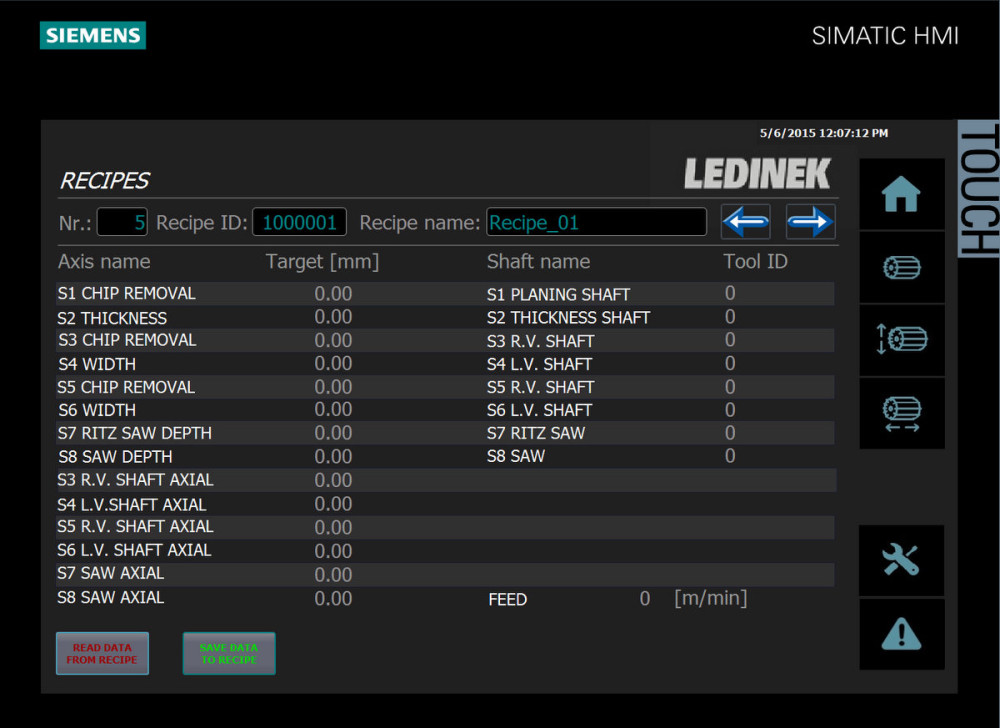Click the 'S4 L.V. SHAFT' shaft name
Viewport: 1000px width, 728px height.
click(x=540, y=364)
